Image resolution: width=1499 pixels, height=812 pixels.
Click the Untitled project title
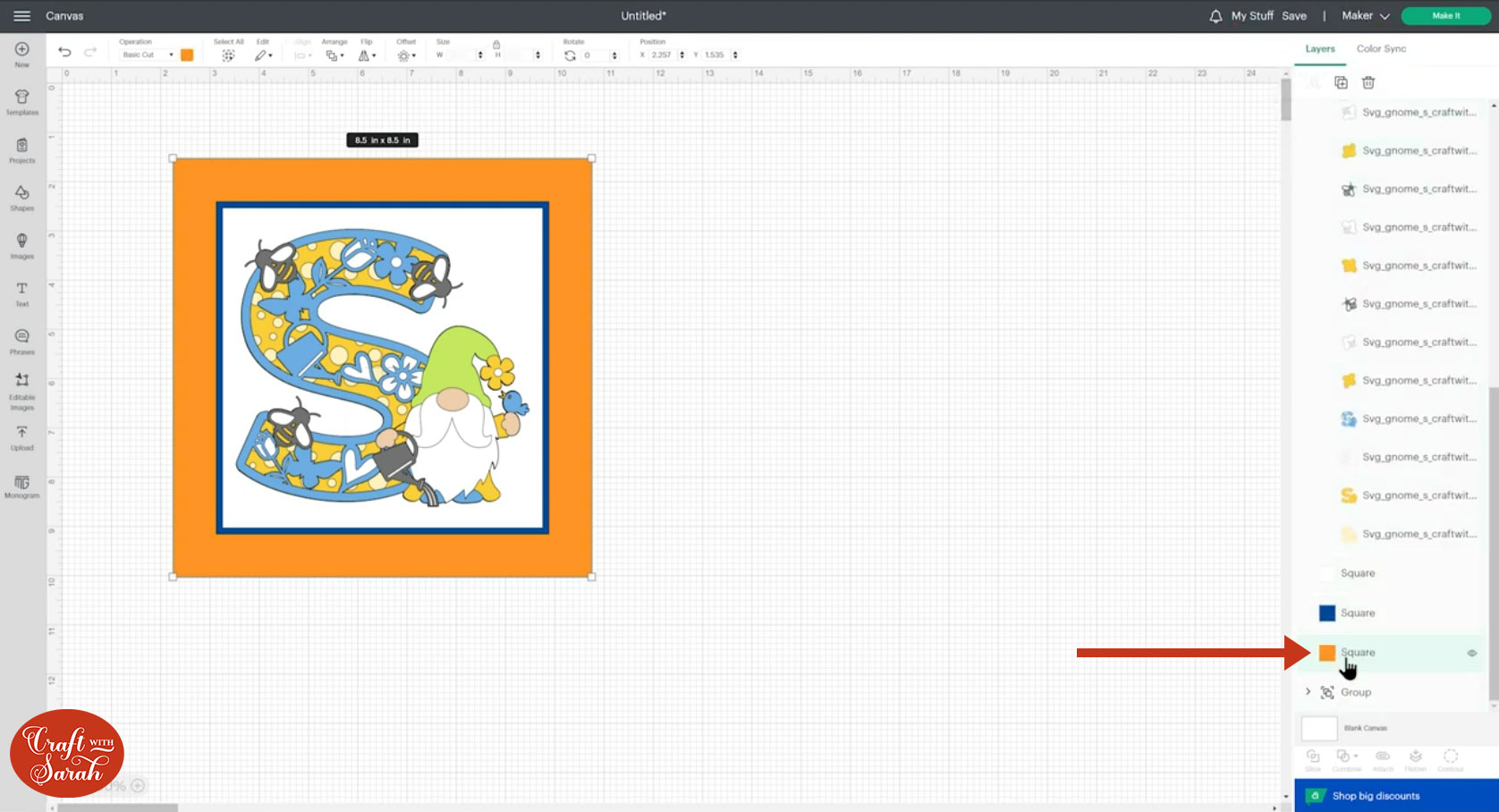[x=644, y=16]
